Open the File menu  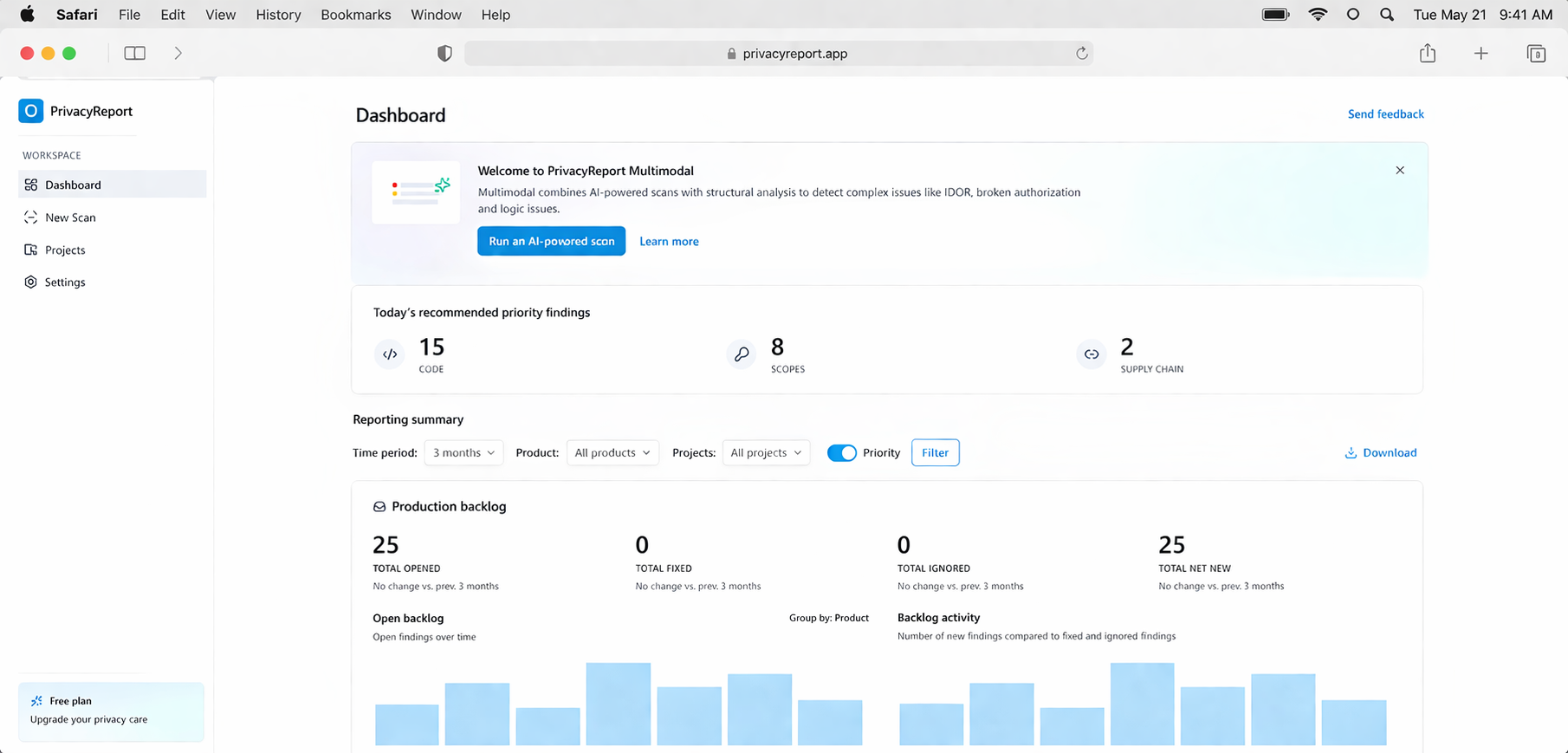[130, 15]
